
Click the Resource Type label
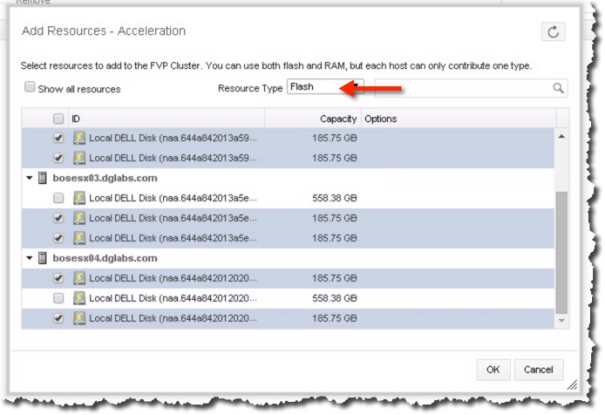click(250, 88)
